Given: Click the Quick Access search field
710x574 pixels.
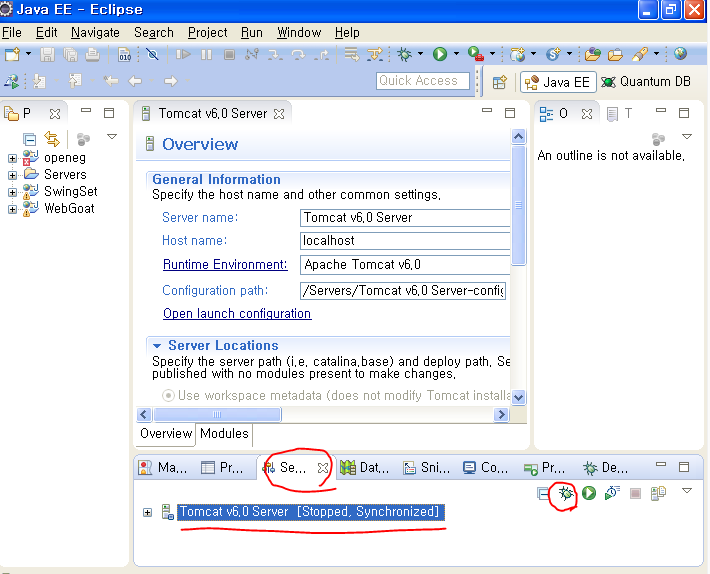Looking at the screenshot, I should (422, 81).
